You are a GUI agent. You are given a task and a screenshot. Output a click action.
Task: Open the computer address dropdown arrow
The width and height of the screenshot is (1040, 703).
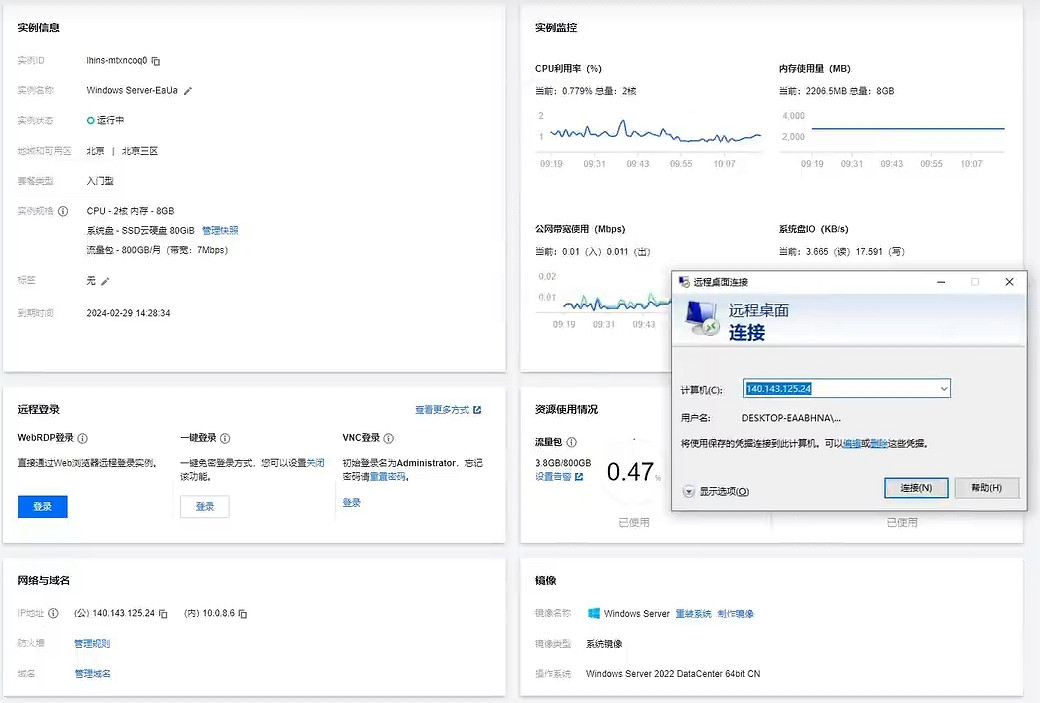(943, 388)
